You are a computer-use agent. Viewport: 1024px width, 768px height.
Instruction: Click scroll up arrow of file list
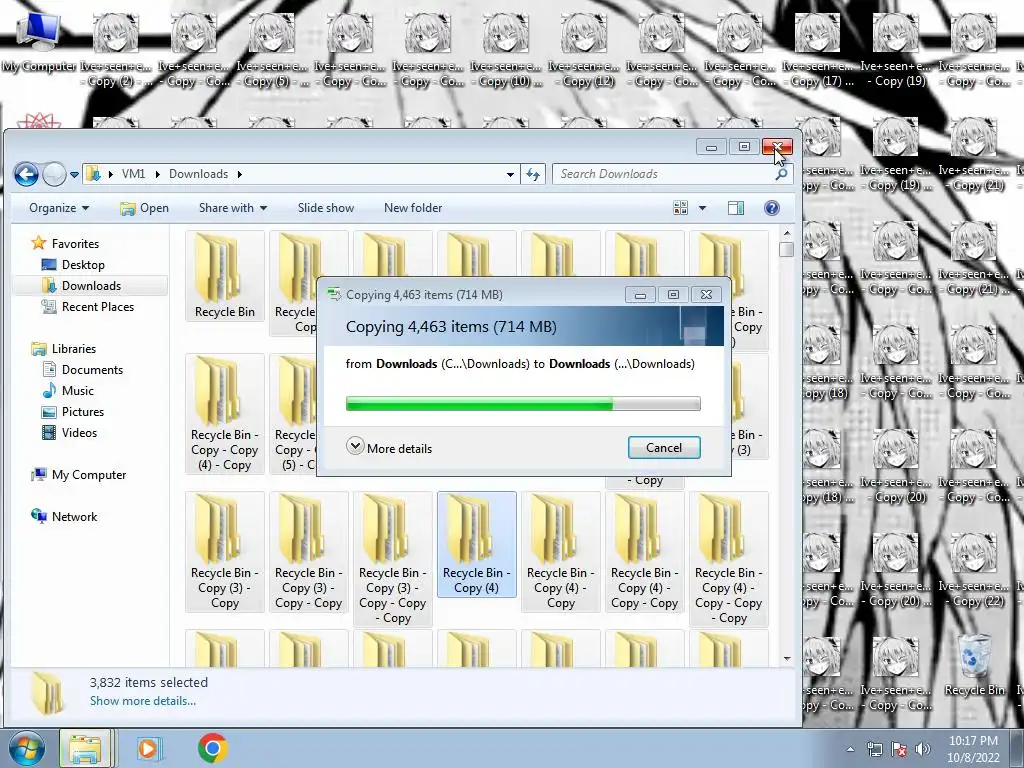point(787,233)
